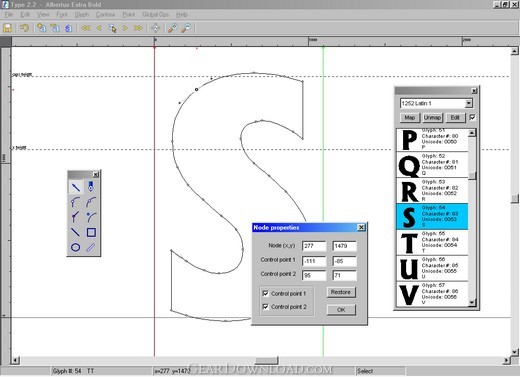This screenshot has width=520, height=377.
Task: Close the Node properties dialog
Action: click(x=361, y=227)
